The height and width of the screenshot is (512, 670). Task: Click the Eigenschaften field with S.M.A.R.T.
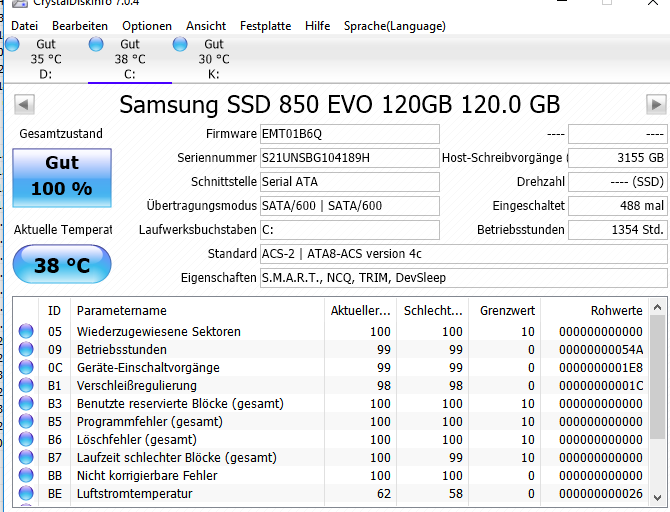click(463, 277)
